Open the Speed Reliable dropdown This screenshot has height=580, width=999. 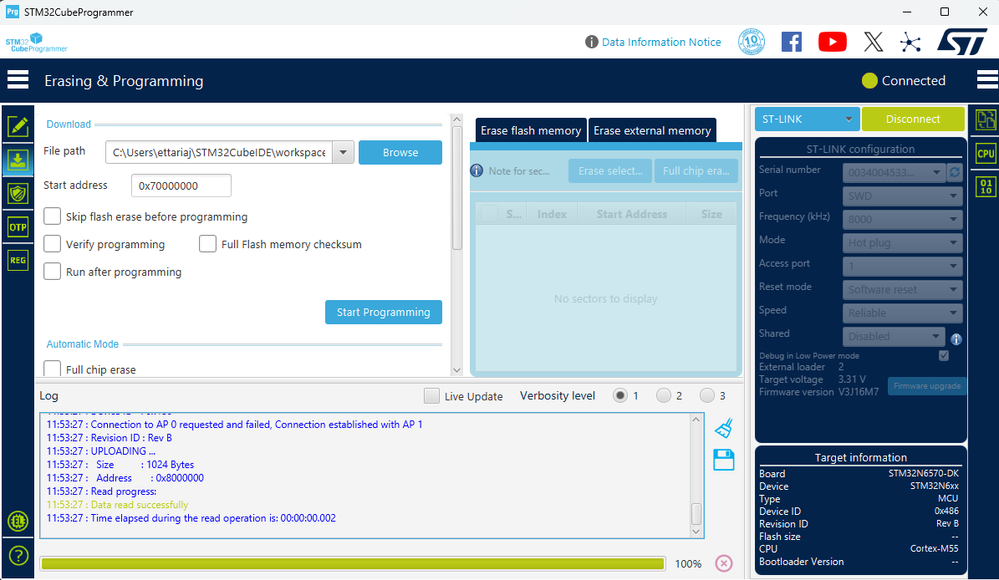(x=902, y=313)
